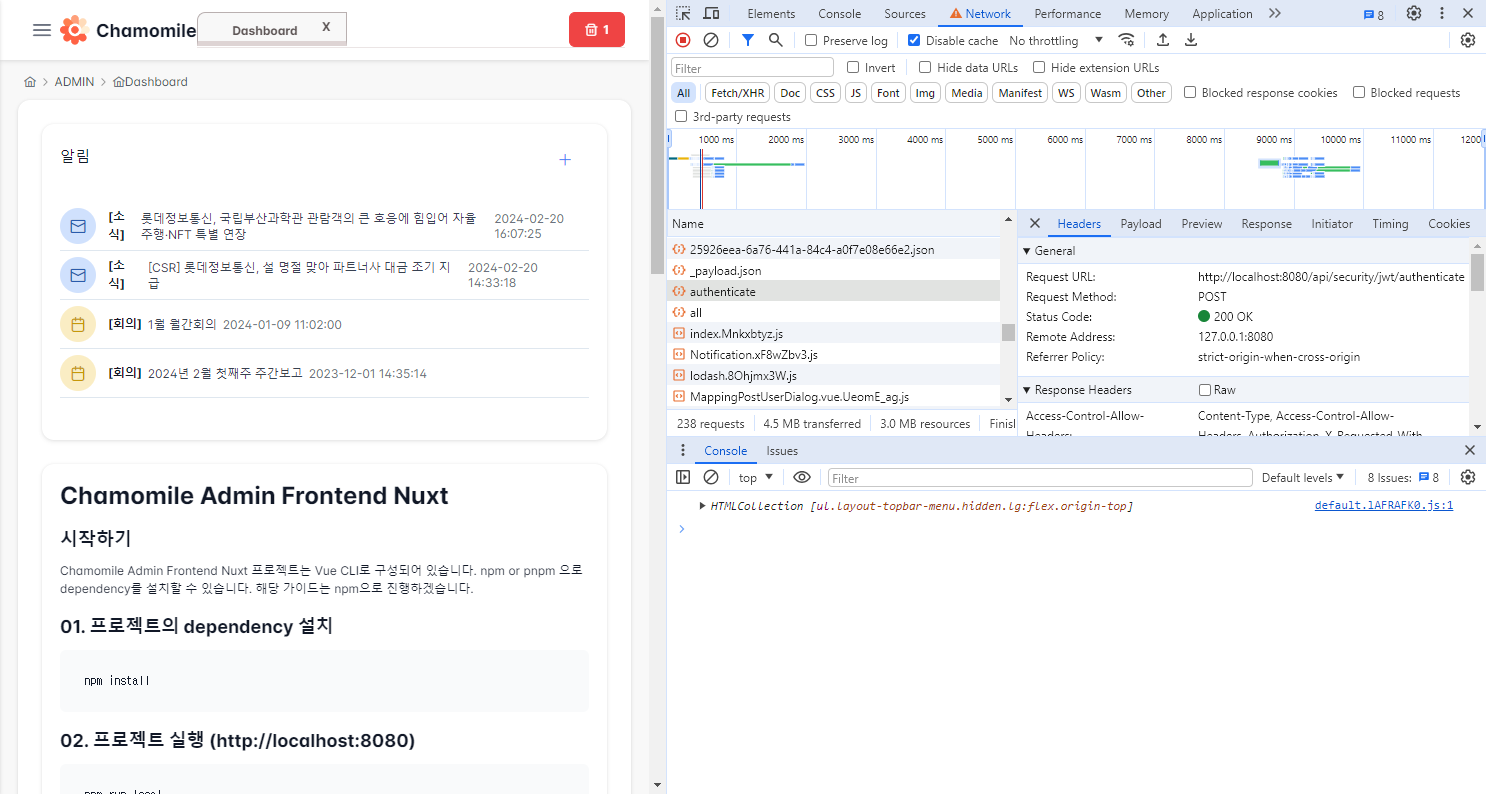Viewport: 1486px width, 794px height.
Task: Select the DevTools inspect element icon
Action: 683,13
